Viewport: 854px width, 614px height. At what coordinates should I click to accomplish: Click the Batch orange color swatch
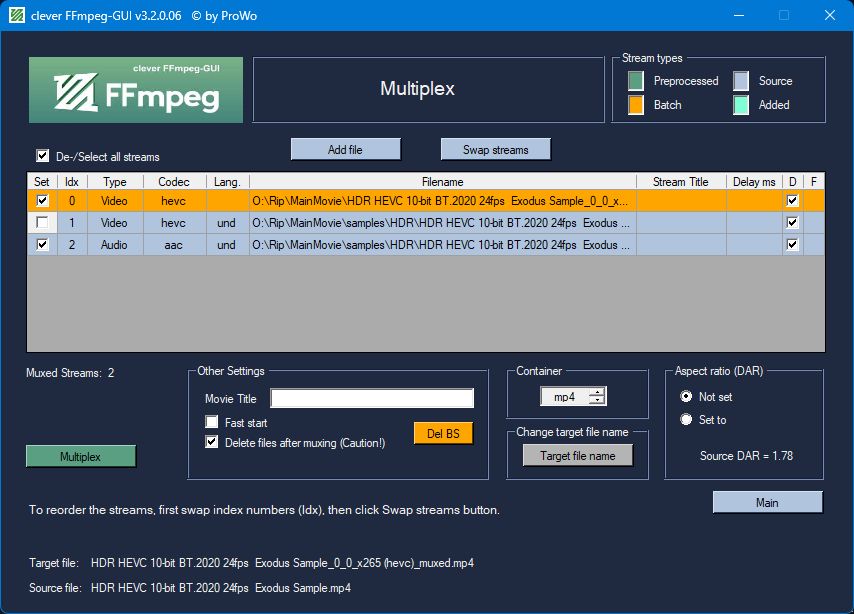point(635,105)
